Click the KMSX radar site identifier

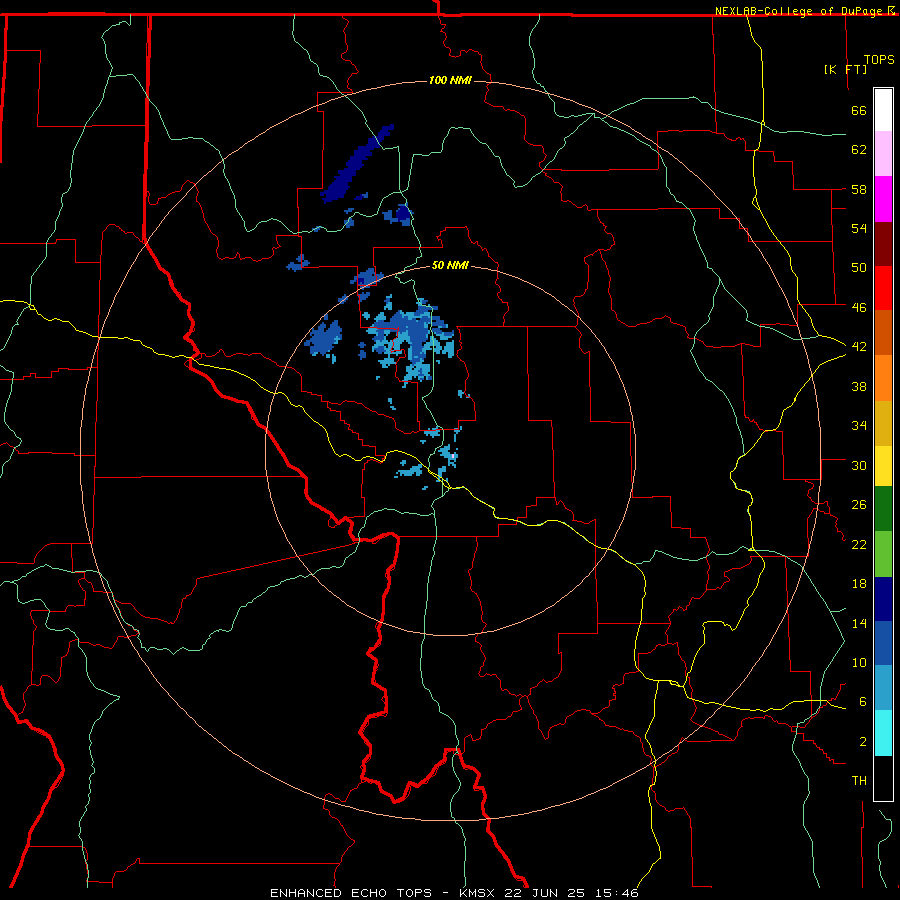(478, 893)
